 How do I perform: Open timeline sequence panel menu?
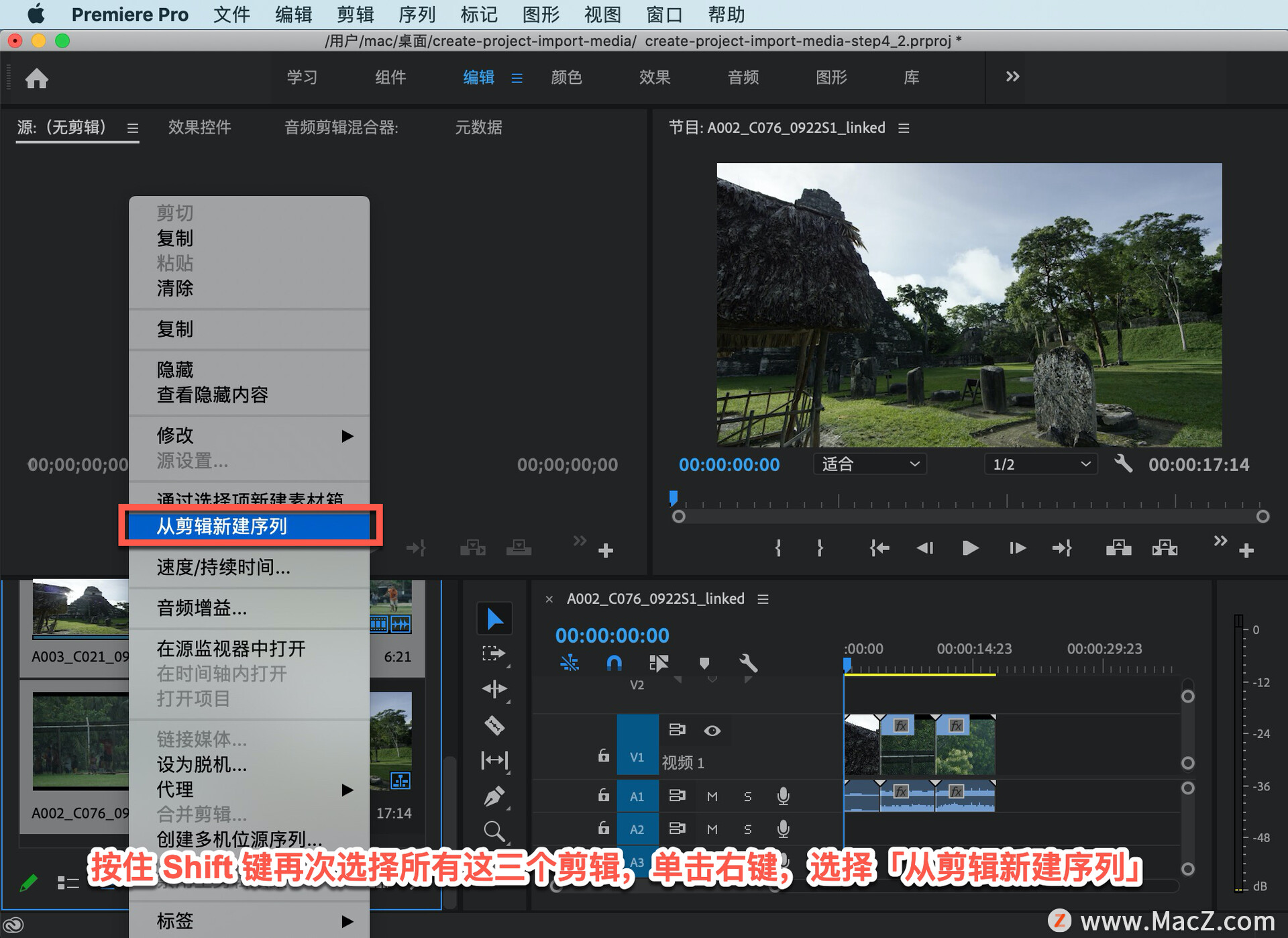pos(763,598)
